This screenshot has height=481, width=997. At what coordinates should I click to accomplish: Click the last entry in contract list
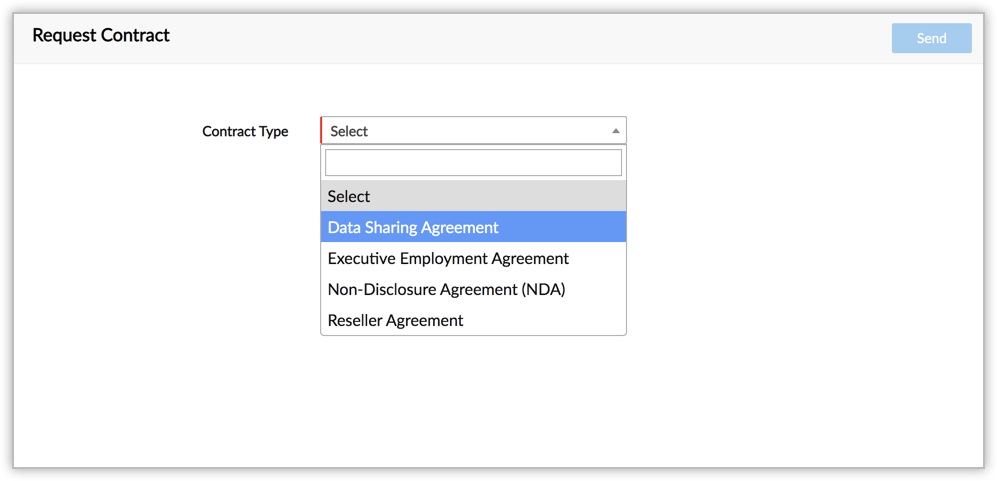click(x=473, y=320)
